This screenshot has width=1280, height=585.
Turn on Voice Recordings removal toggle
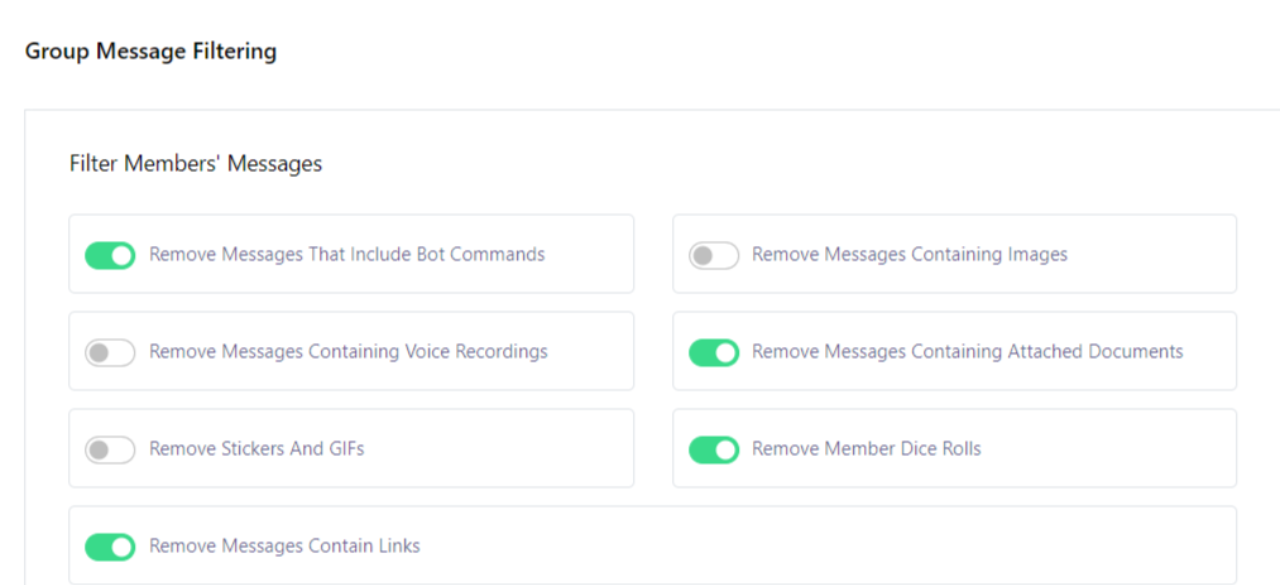point(110,352)
